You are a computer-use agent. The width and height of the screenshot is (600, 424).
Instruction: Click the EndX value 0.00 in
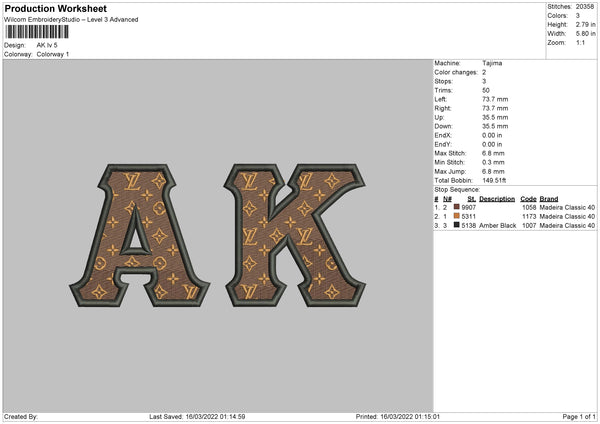[x=492, y=135]
